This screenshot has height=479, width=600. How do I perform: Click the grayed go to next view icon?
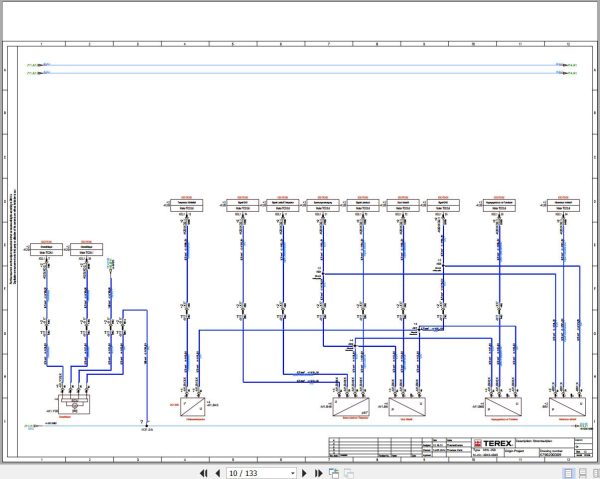pyautogui.click(x=349, y=473)
